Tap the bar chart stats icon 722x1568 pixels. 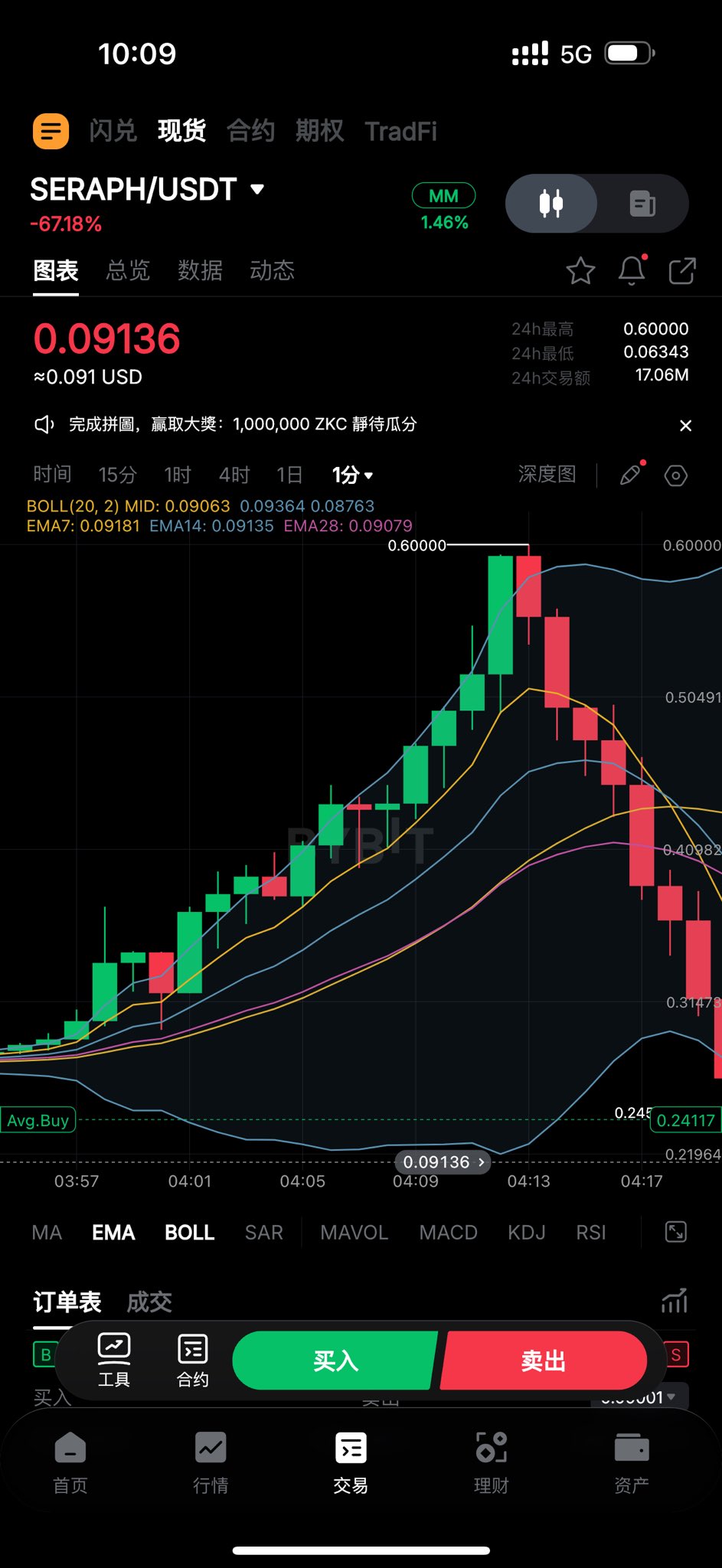(x=675, y=1301)
